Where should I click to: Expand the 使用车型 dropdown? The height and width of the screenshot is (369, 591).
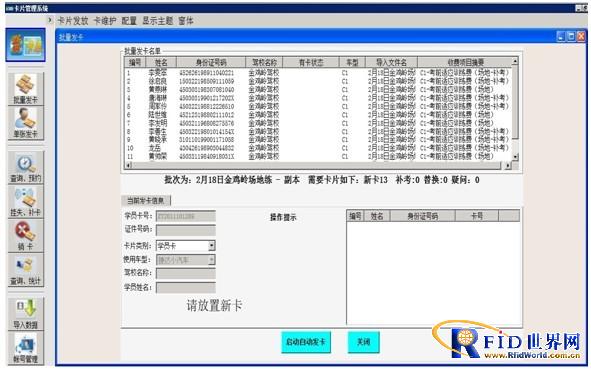pyautogui.click(x=211, y=260)
